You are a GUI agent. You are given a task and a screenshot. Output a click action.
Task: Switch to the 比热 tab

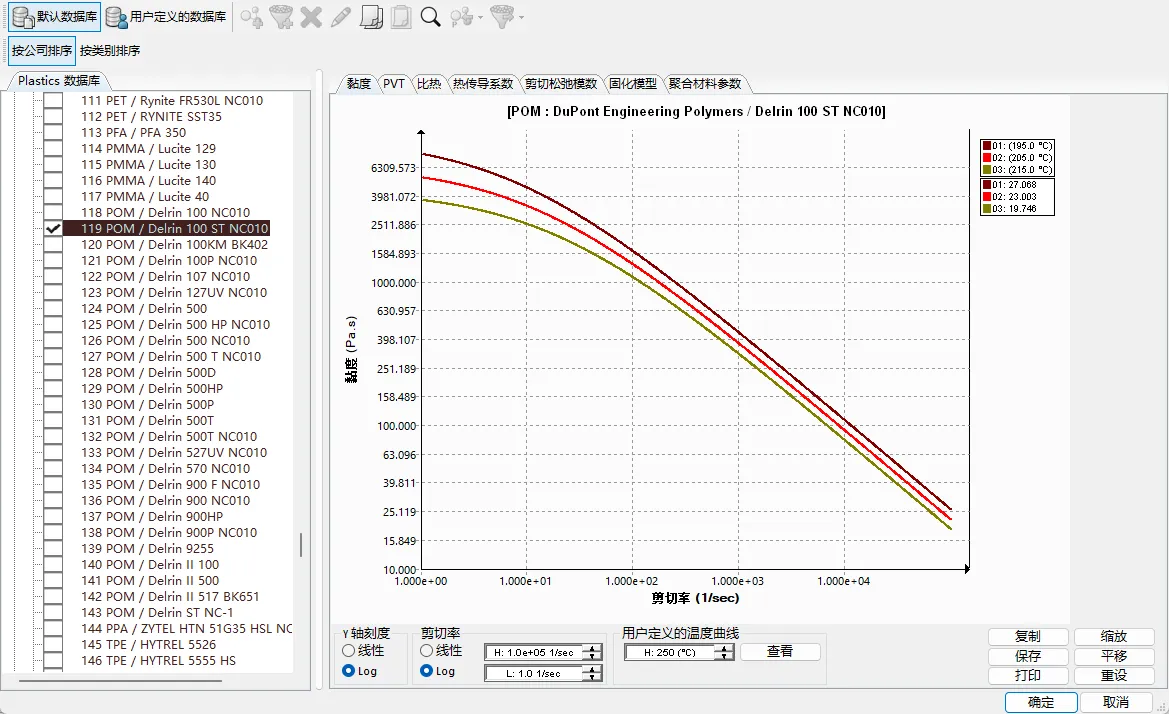click(x=429, y=83)
